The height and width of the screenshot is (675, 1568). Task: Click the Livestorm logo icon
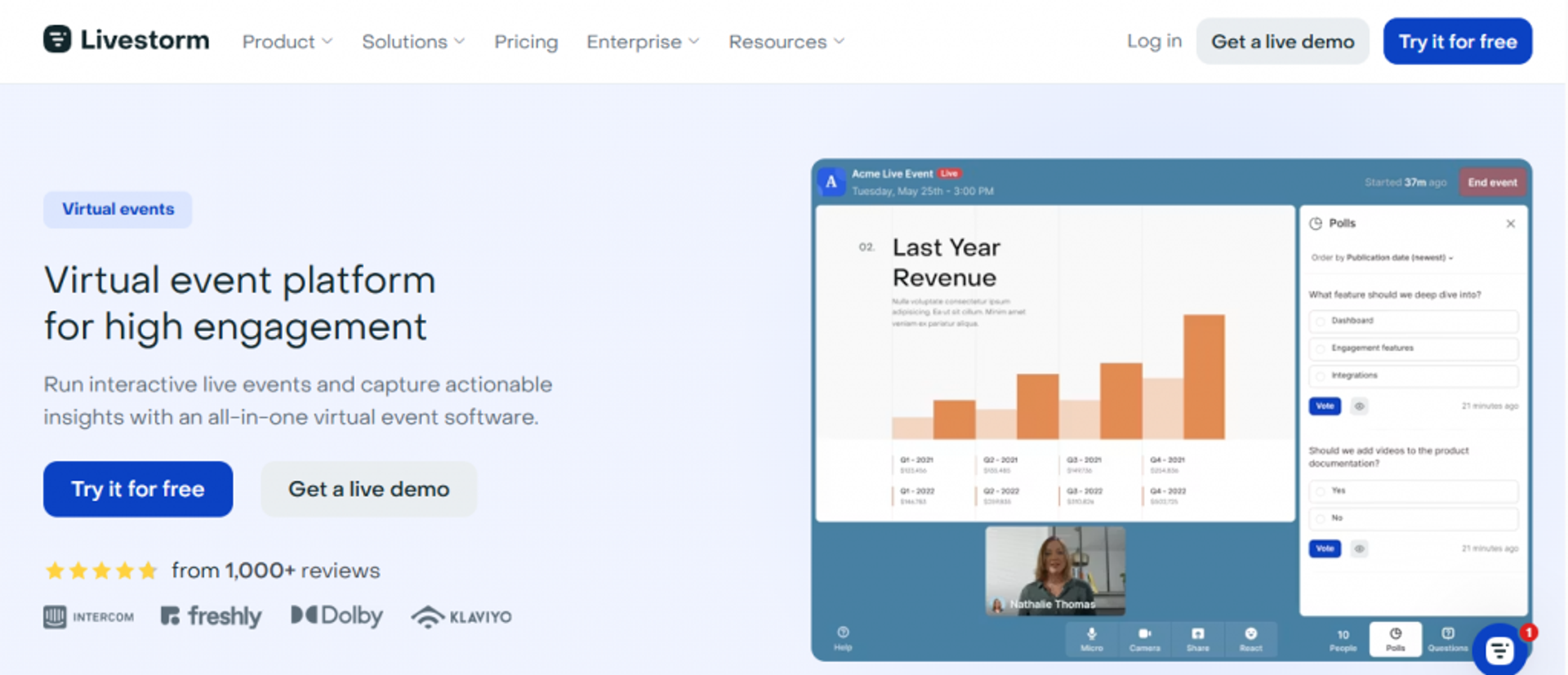point(57,38)
